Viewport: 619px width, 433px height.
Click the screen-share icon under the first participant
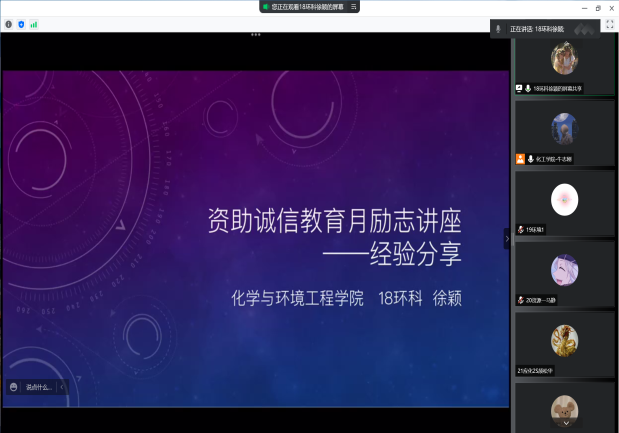[x=519, y=88]
